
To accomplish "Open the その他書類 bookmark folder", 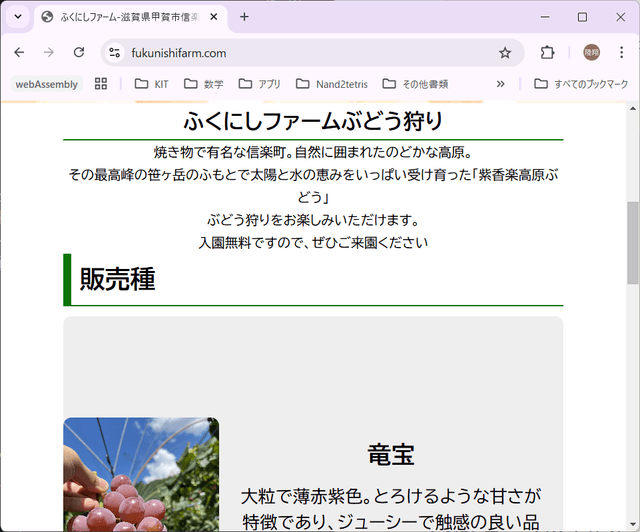I will pos(416,84).
